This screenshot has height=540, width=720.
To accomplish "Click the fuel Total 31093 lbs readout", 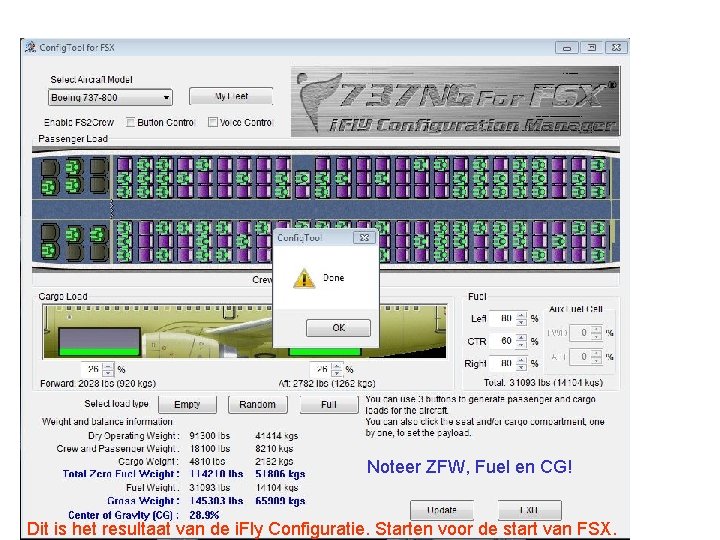I will pos(543,382).
